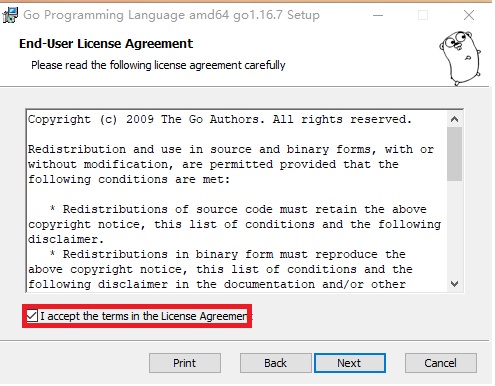Cancel the Go installation
The height and width of the screenshot is (386, 495).
click(441, 363)
